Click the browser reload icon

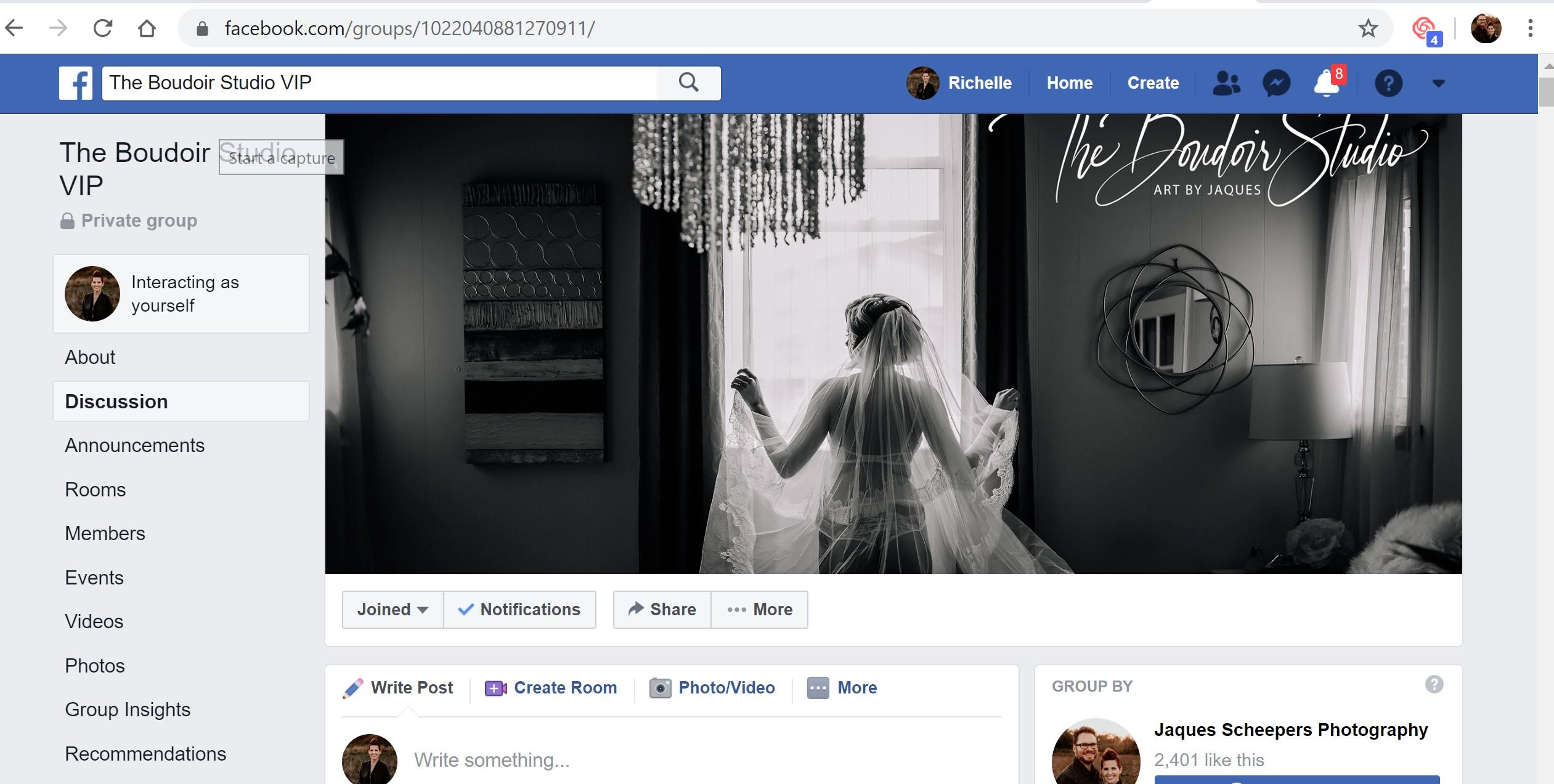pyautogui.click(x=103, y=28)
